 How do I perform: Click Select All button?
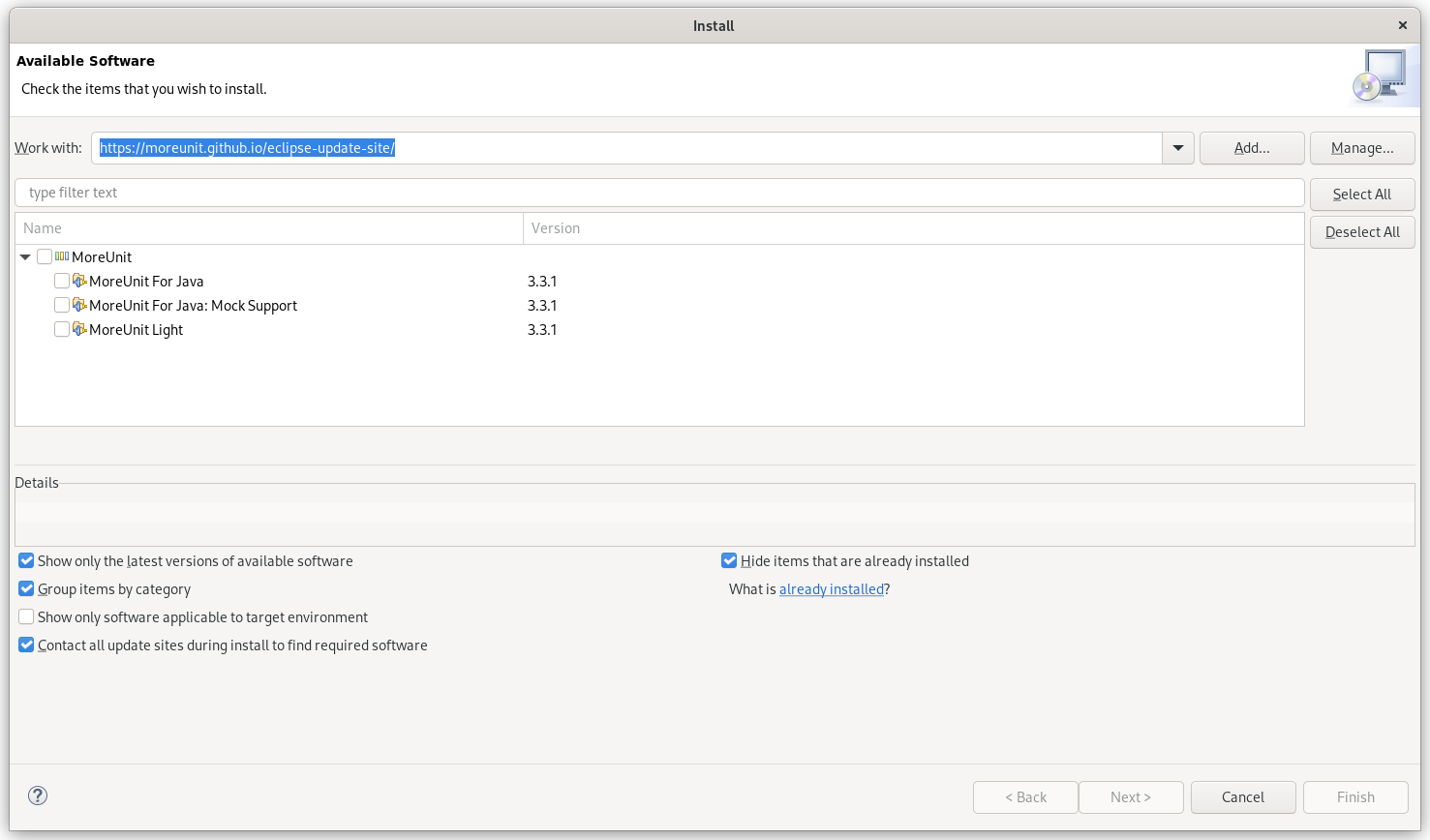click(1362, 195)
